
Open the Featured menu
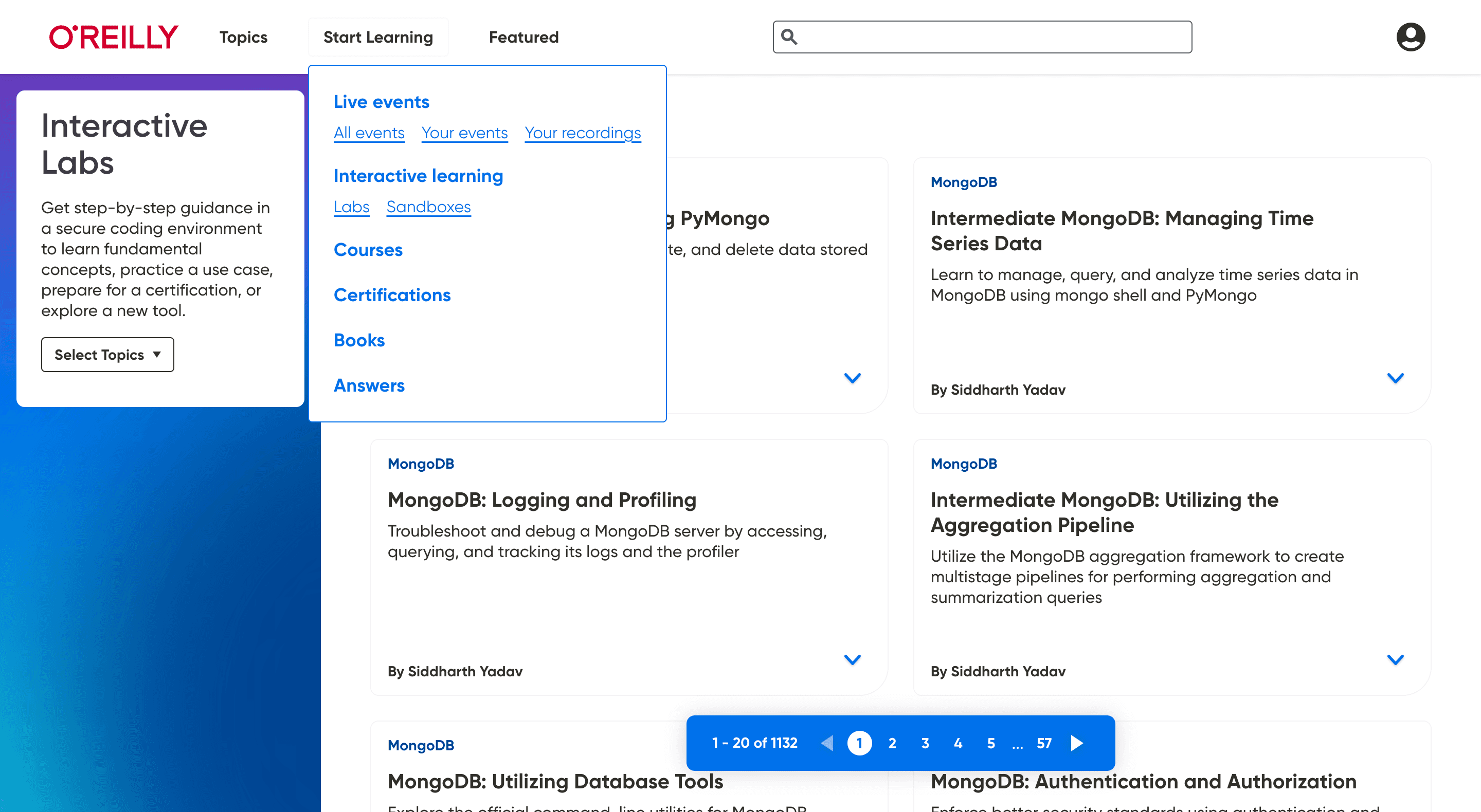[523, 37]
